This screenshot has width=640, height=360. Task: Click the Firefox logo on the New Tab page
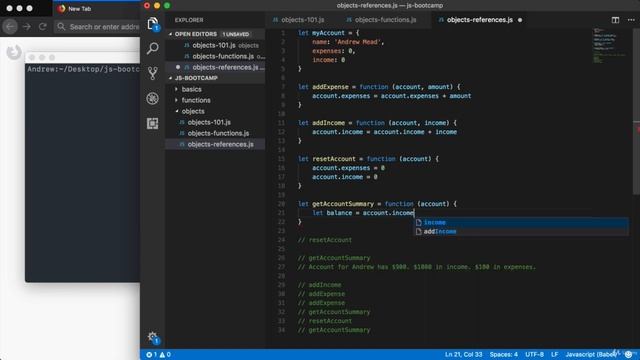pyautogui.click(x=14, y=52)
